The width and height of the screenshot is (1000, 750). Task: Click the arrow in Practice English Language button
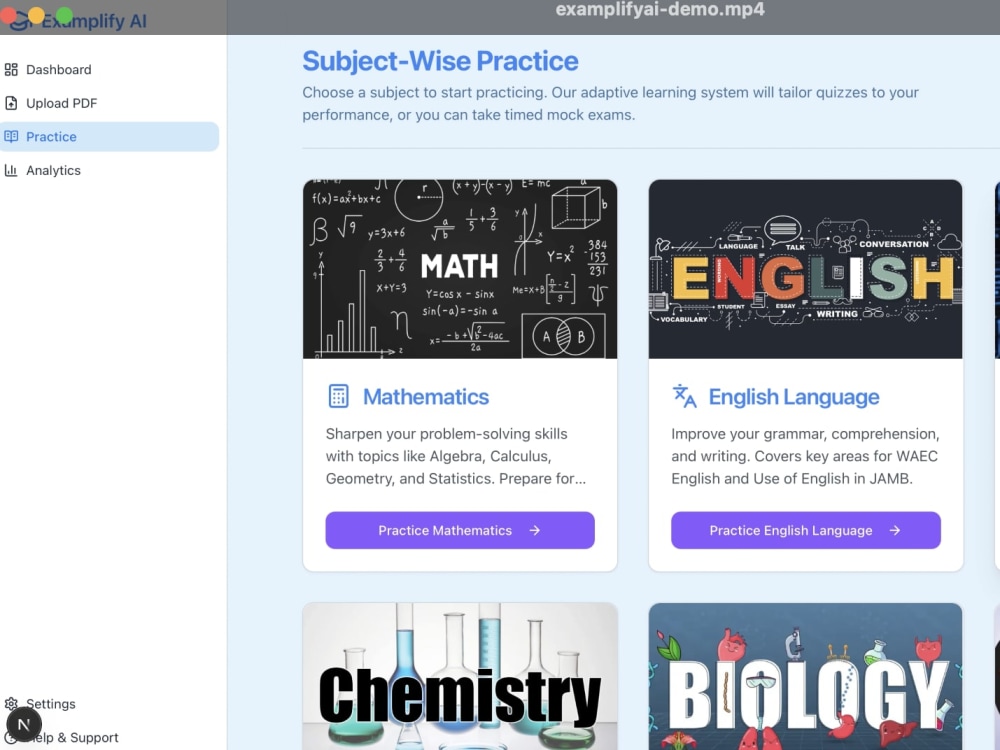tap(895, 531)
